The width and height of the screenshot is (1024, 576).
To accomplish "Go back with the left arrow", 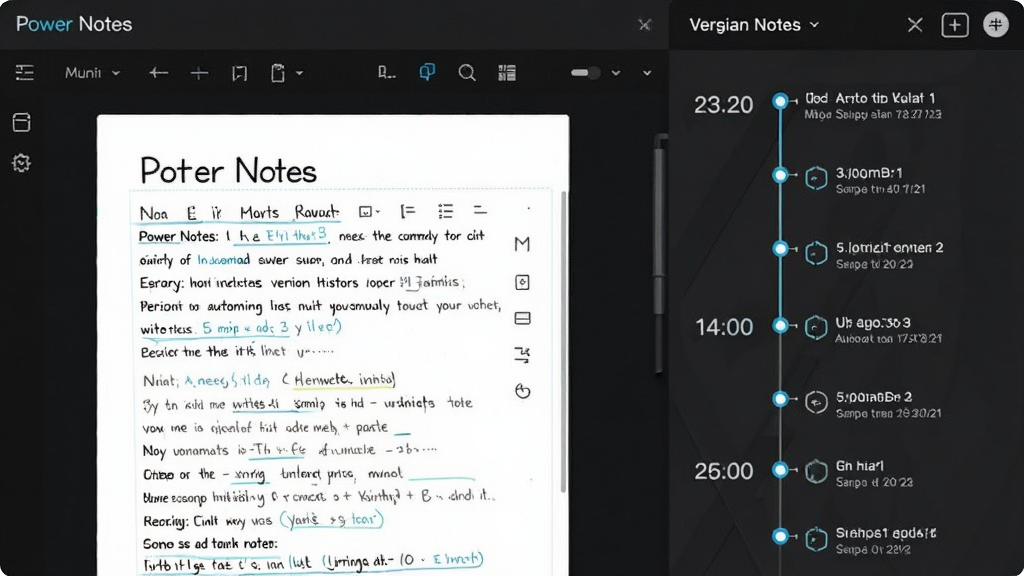I will [x=158, y=72].
